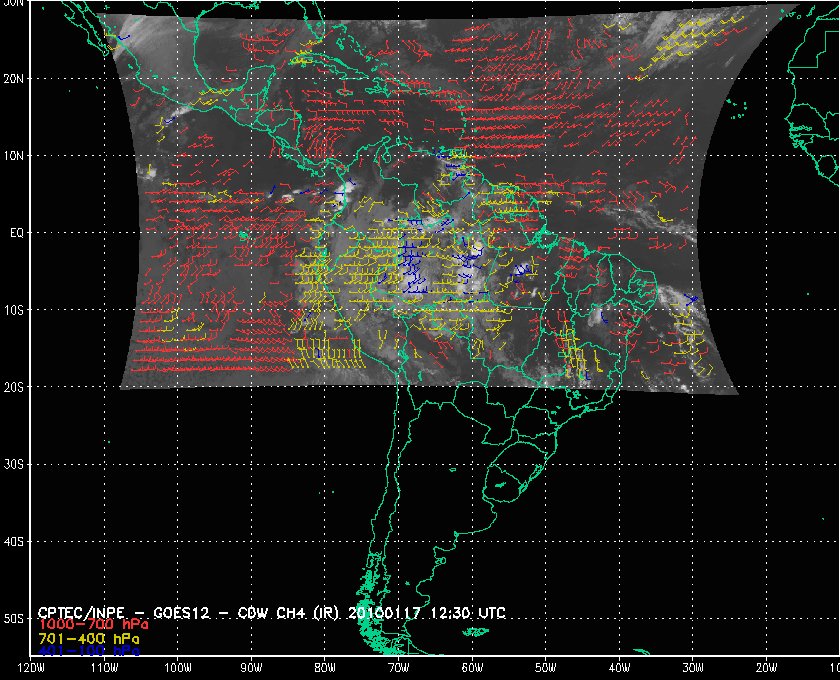Select the 30S latitude axis label

(x=16, y=464)
